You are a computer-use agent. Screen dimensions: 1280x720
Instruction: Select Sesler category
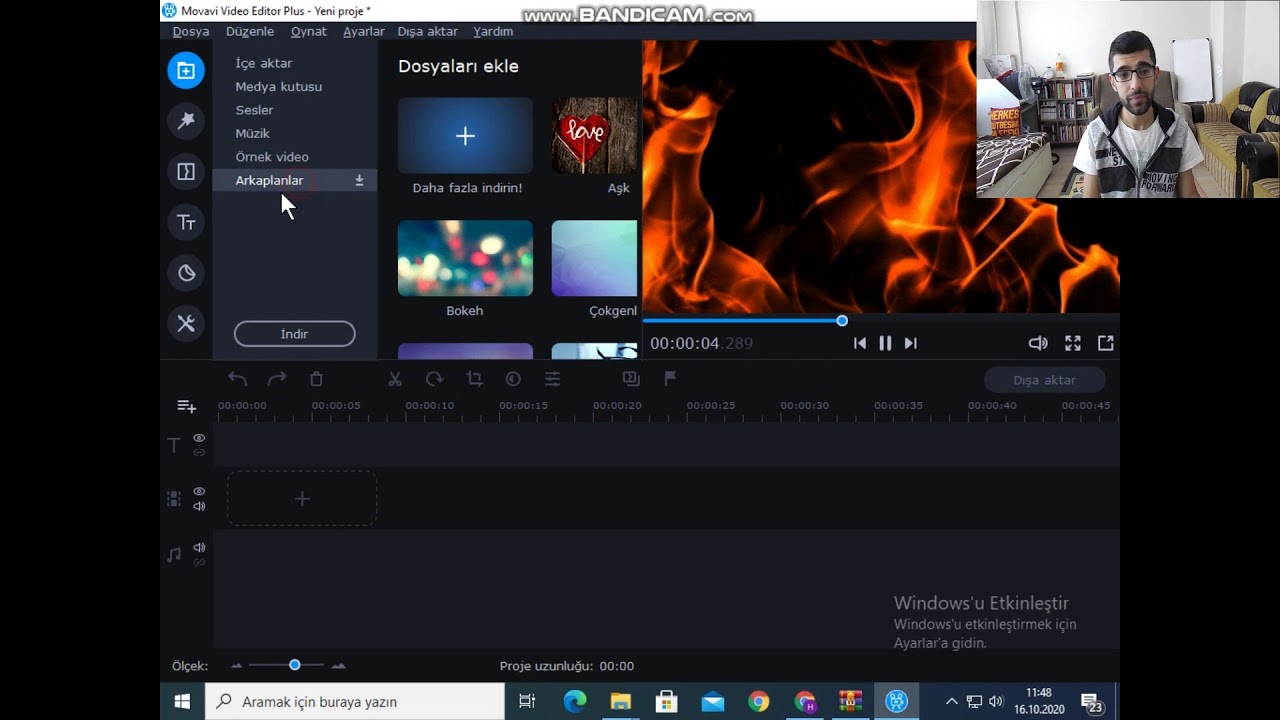(x=254, y=110)
